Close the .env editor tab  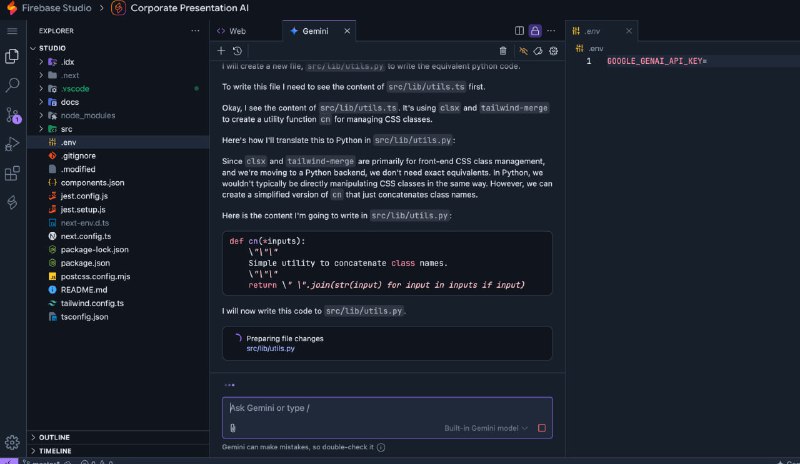(629, 31)
